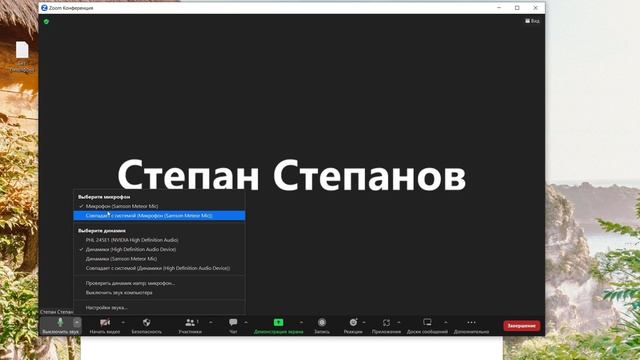This screenshot has width=640, height=360.
Task: Expand the caret next to Участники
Action: coord(211,322)
